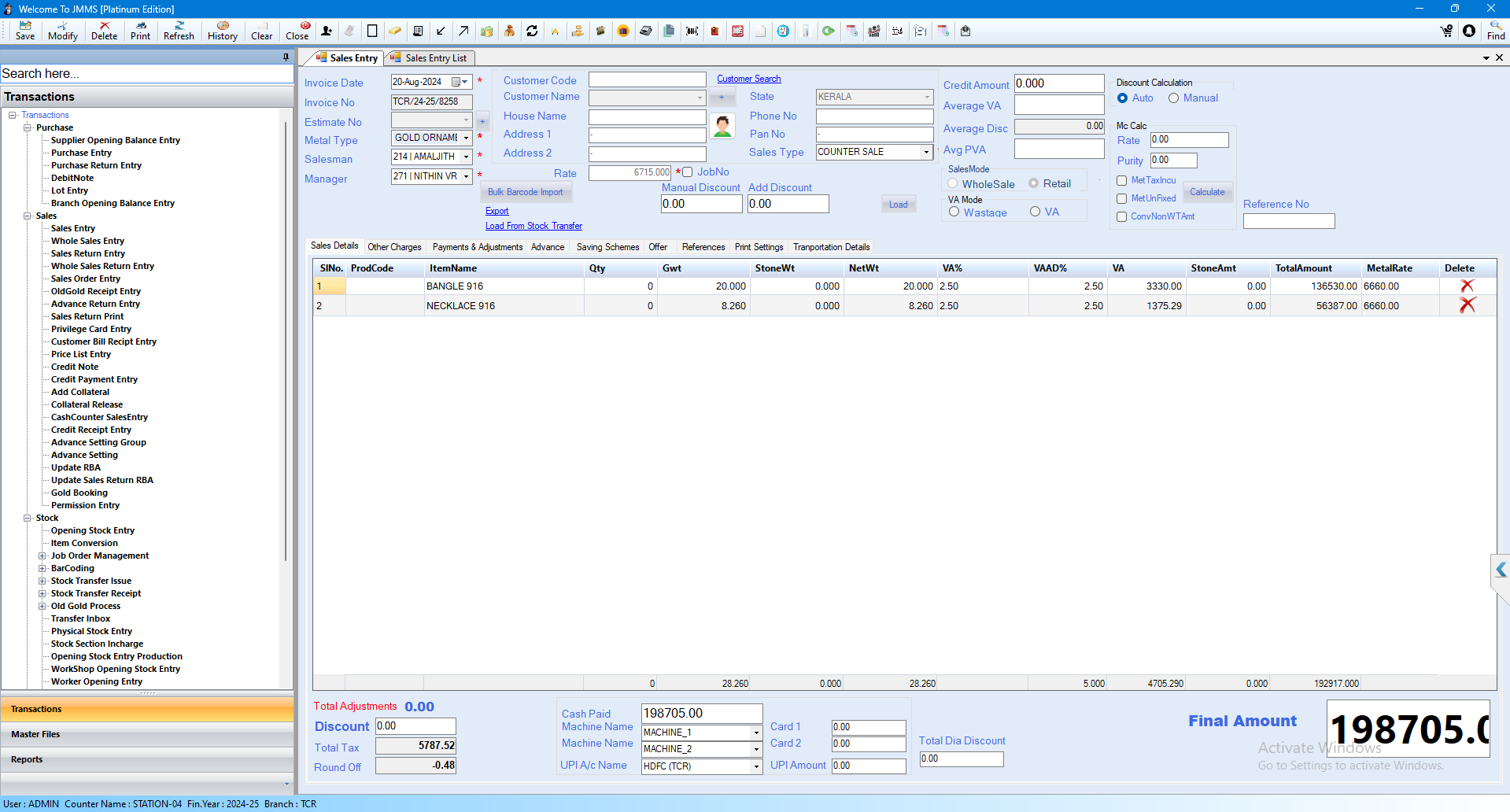Click the Print toolbar icon
This screenshot has width=1510, height=812.
coord(140,31)
